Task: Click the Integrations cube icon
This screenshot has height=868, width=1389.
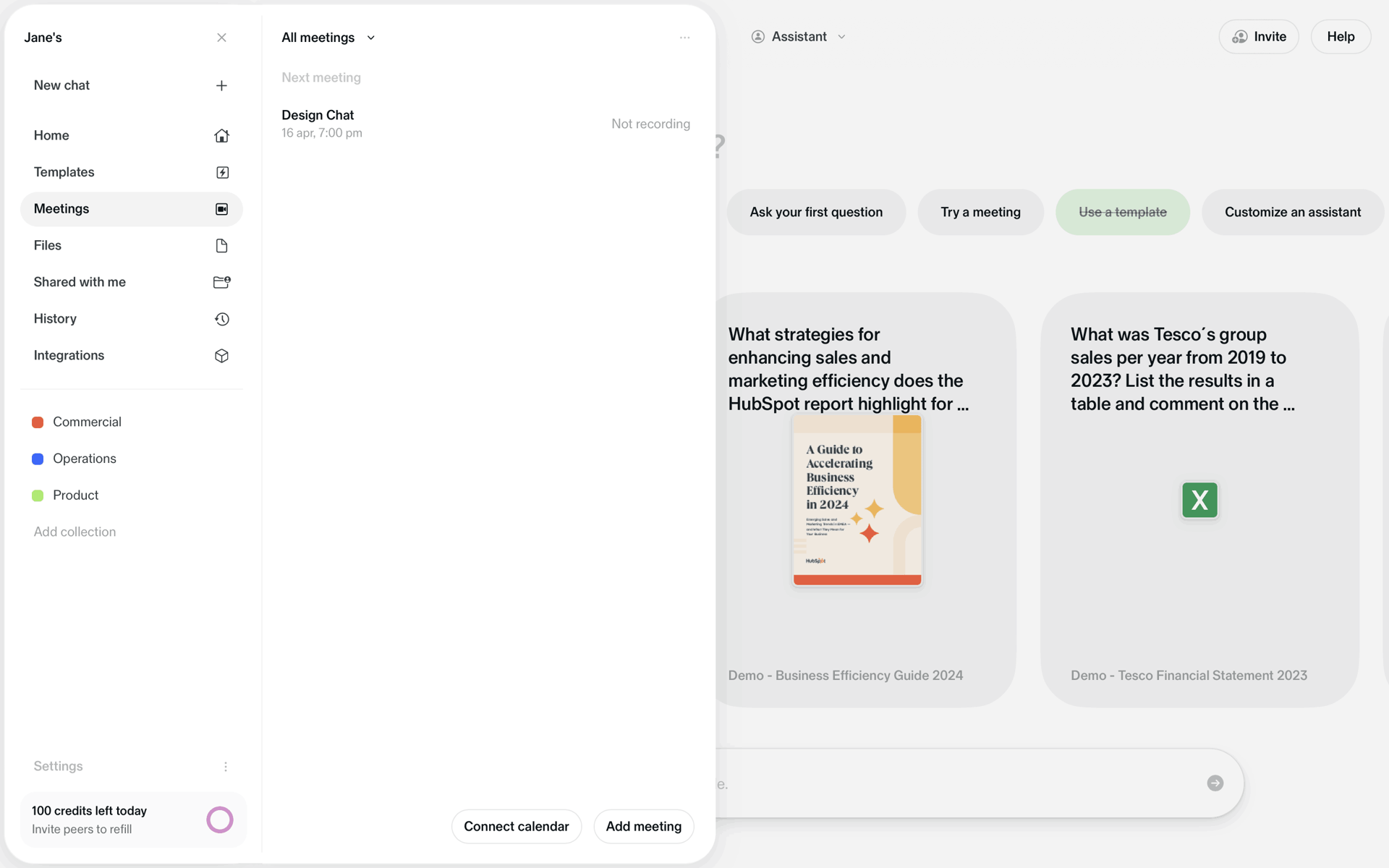Action: click(221, 356)
